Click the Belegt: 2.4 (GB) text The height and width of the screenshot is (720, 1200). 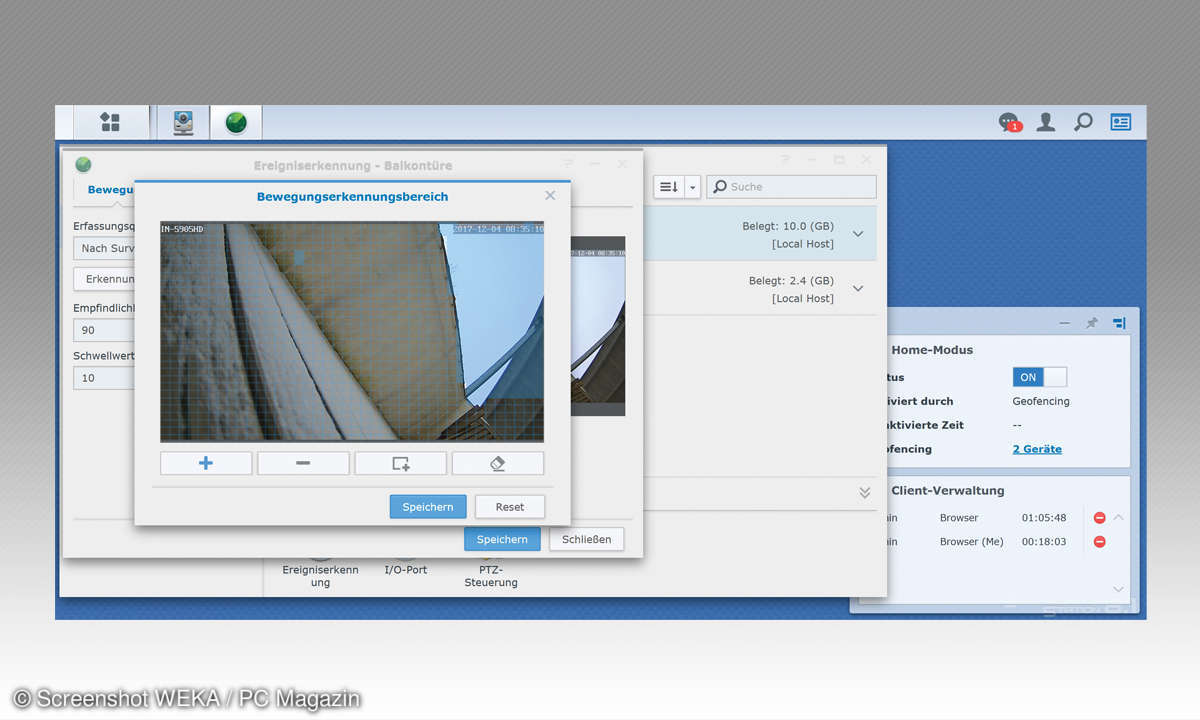[x=791, y=281]
